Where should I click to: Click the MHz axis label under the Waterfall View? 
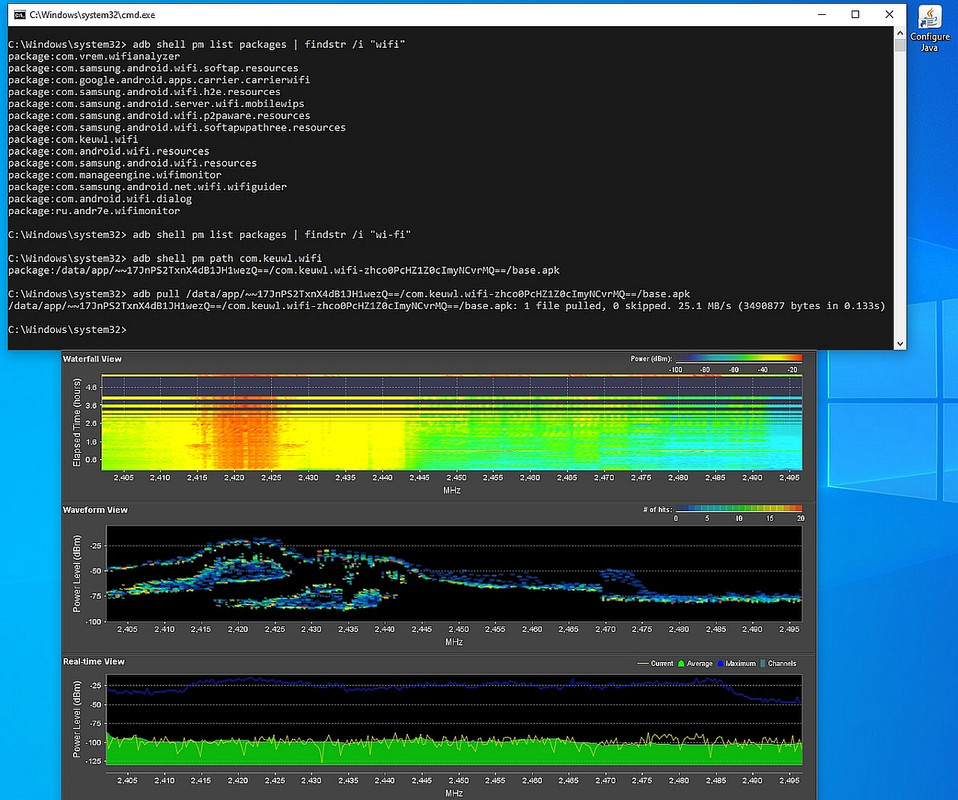click(452, 490)
